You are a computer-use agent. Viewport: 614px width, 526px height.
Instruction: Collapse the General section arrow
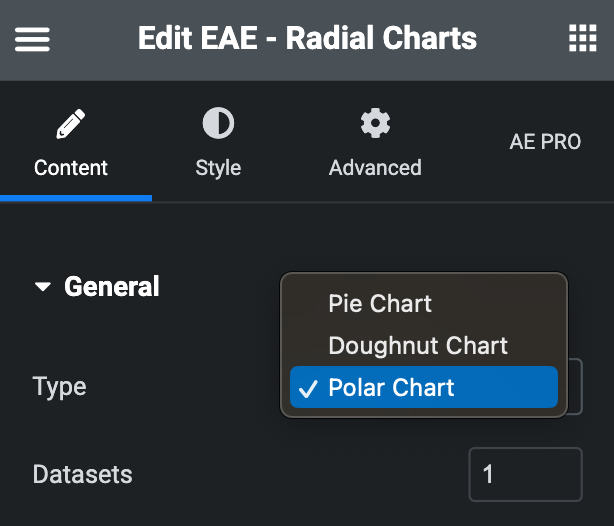click(x=43, y=287)
